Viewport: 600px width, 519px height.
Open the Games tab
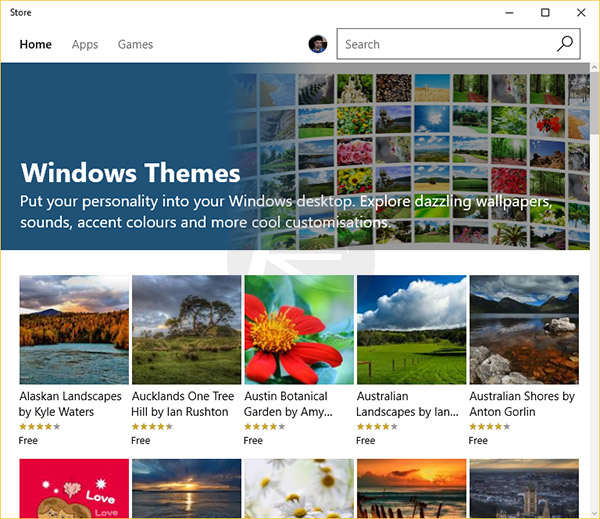point(135,44)
